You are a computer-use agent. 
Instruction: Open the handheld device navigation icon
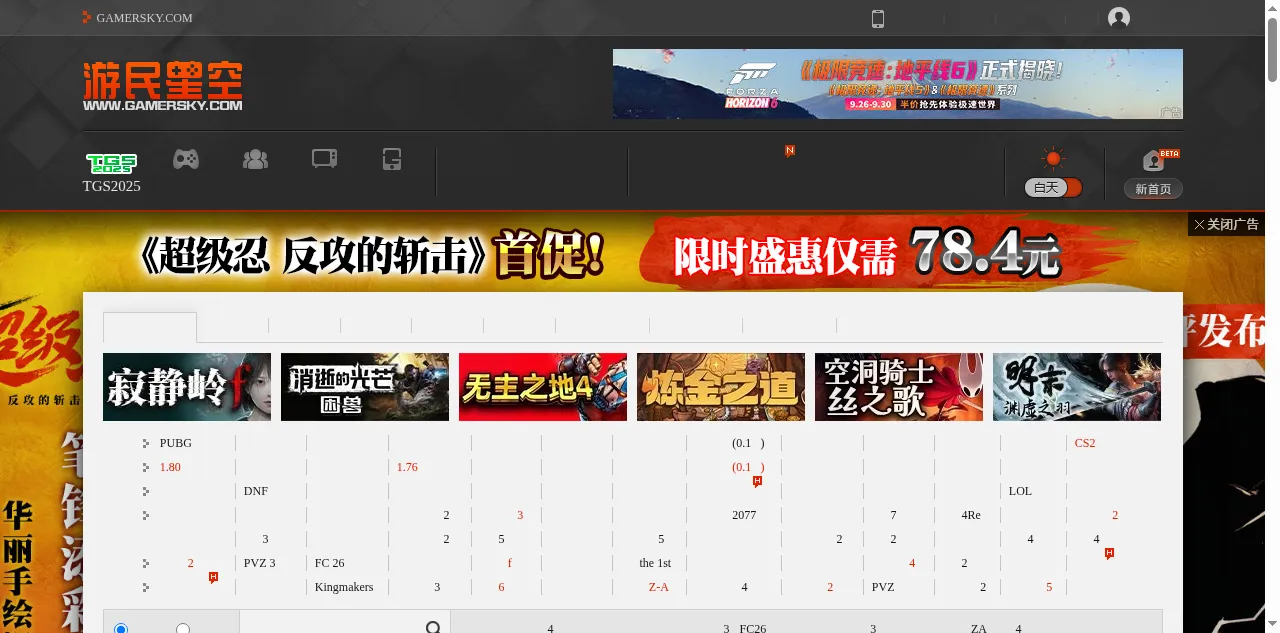pyautogui.click(x=392, y=159)
